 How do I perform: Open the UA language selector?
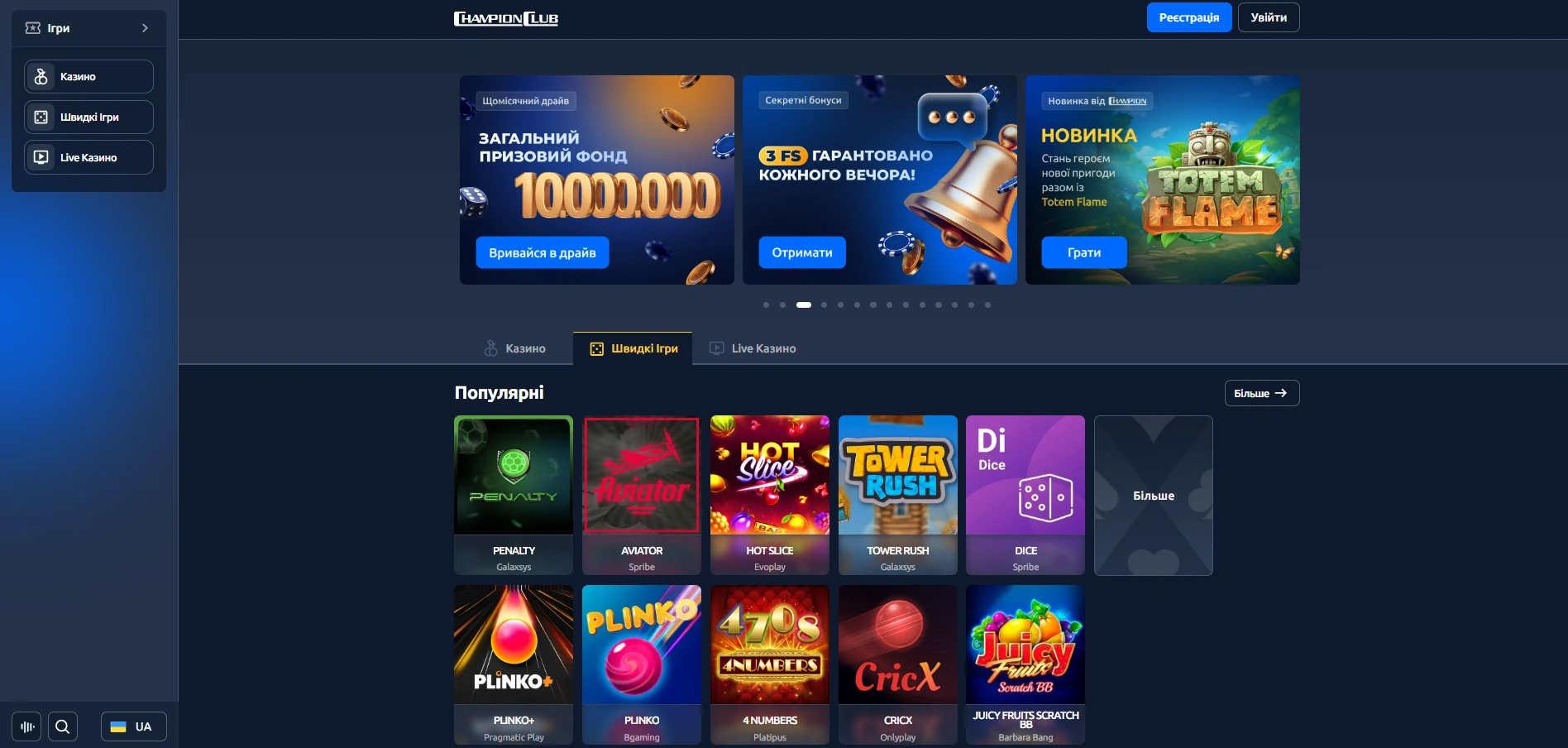[x=133, y=726]
